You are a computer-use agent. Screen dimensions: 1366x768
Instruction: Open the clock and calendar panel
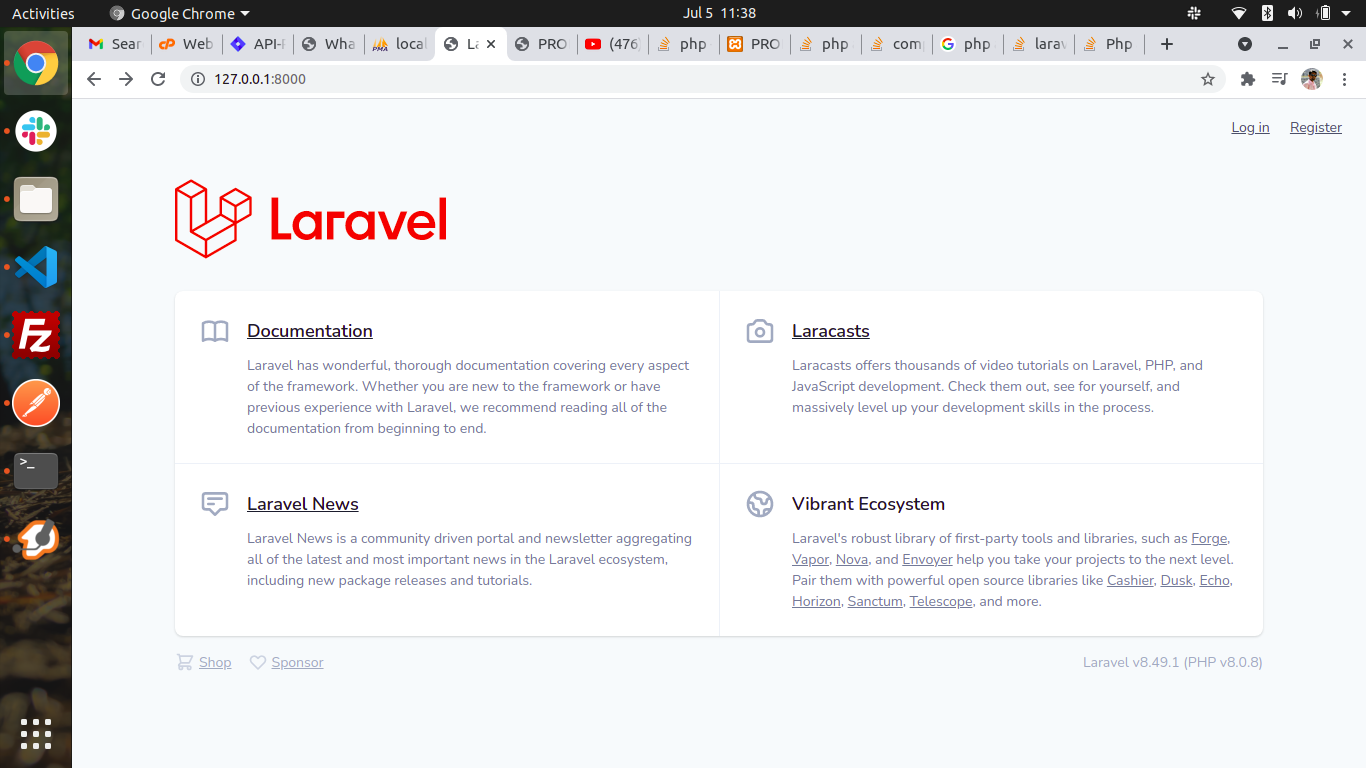pos(719,13)
